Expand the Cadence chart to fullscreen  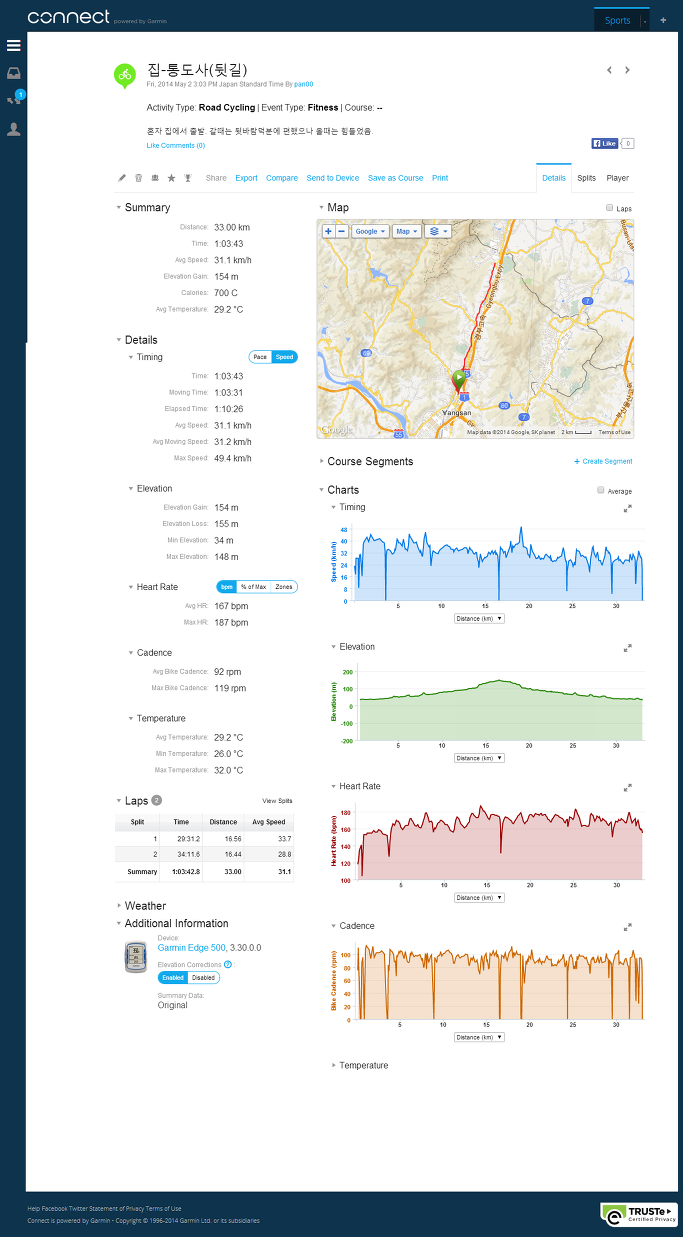pos(628,927)
